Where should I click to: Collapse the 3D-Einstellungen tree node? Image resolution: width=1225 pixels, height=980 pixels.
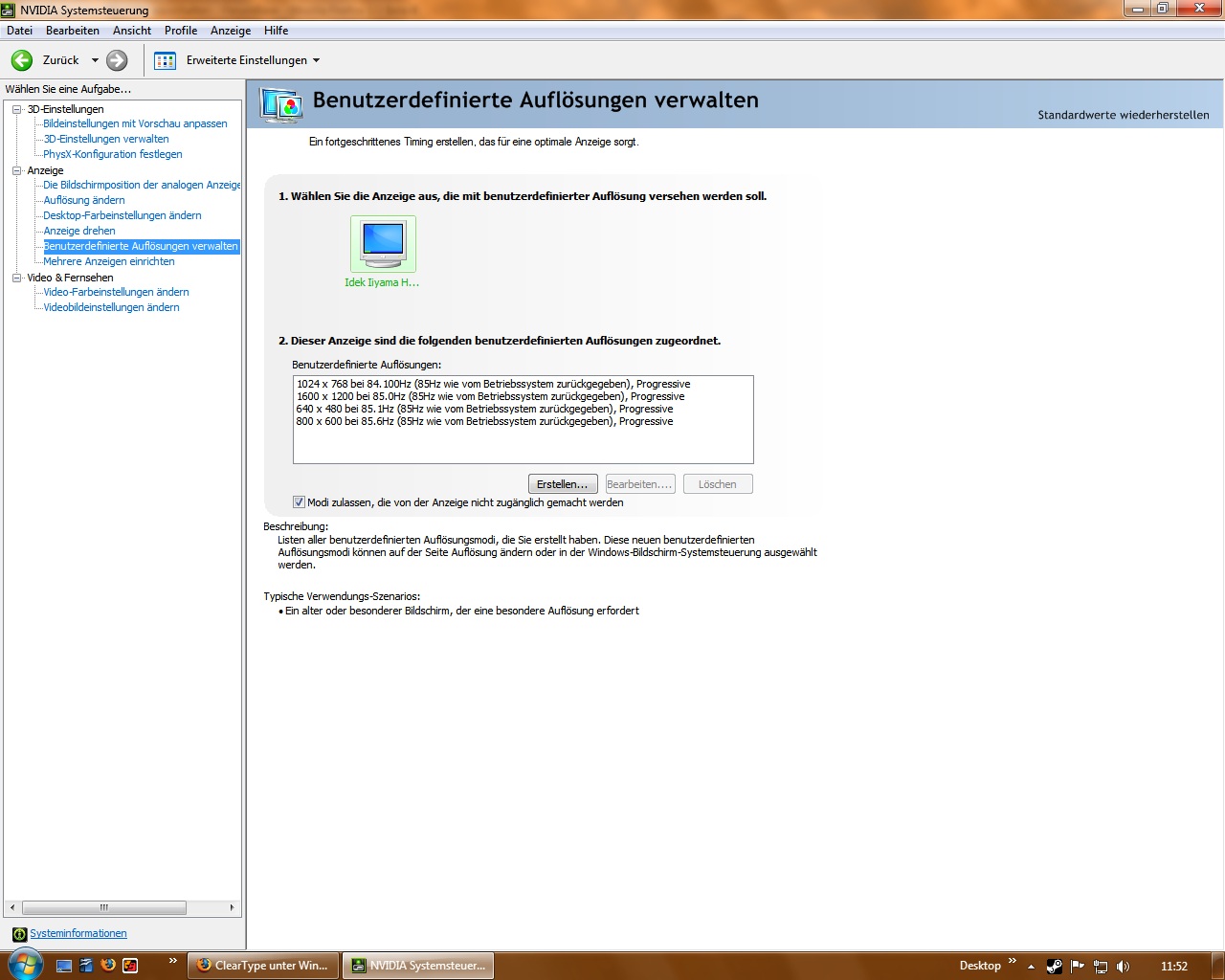(x=16, y=109)
